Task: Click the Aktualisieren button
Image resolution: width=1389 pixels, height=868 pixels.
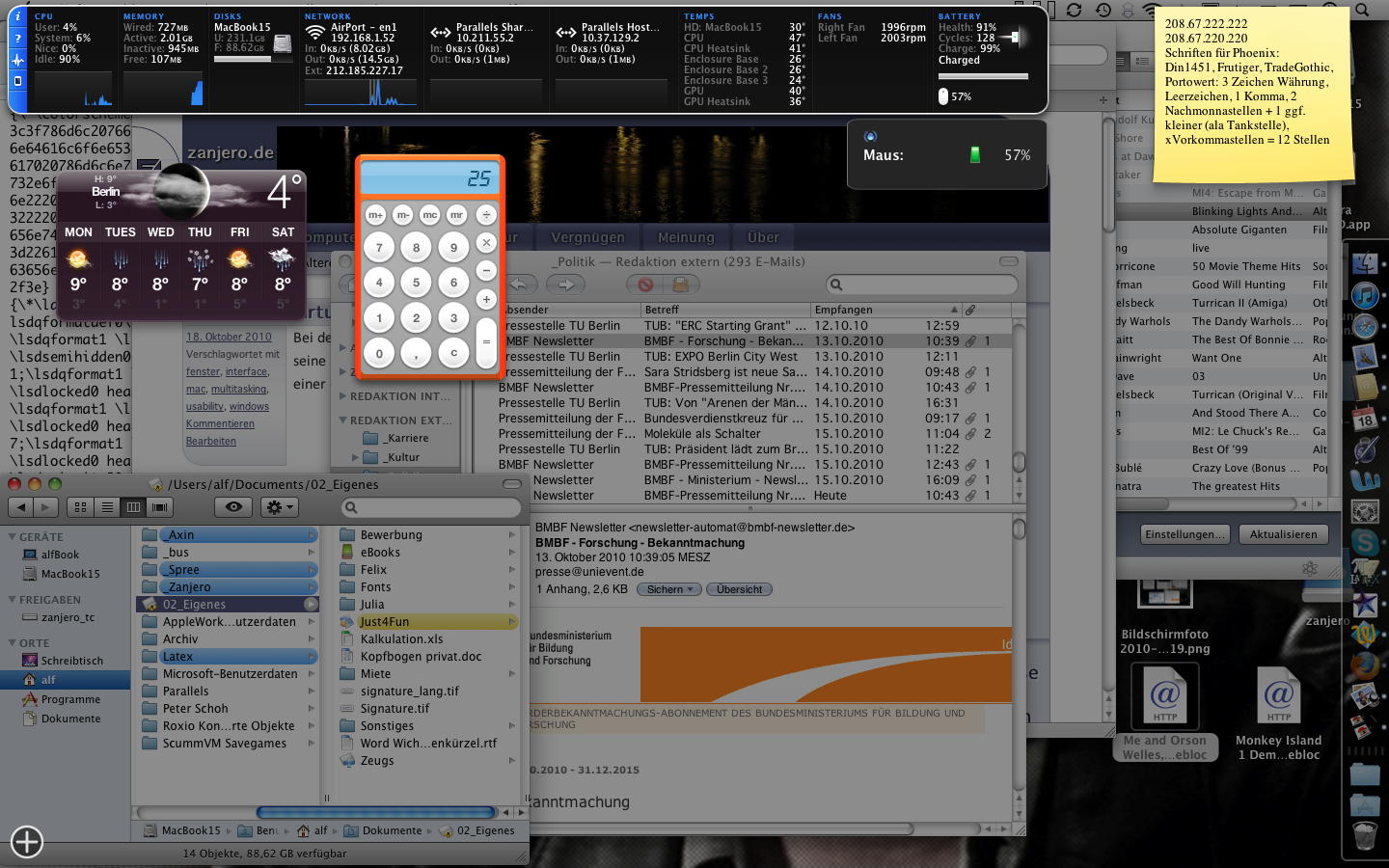Action: click(x=1283, y=534)
